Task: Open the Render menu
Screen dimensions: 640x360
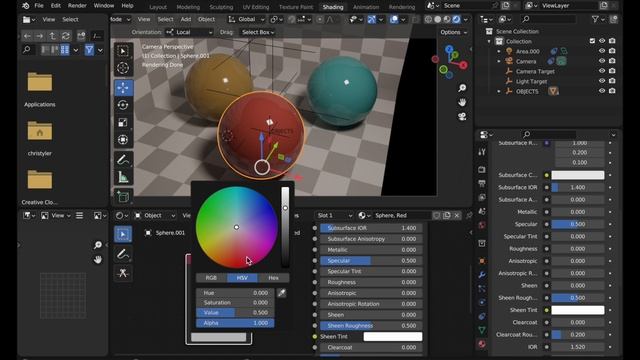Action: tap(77, 6)
